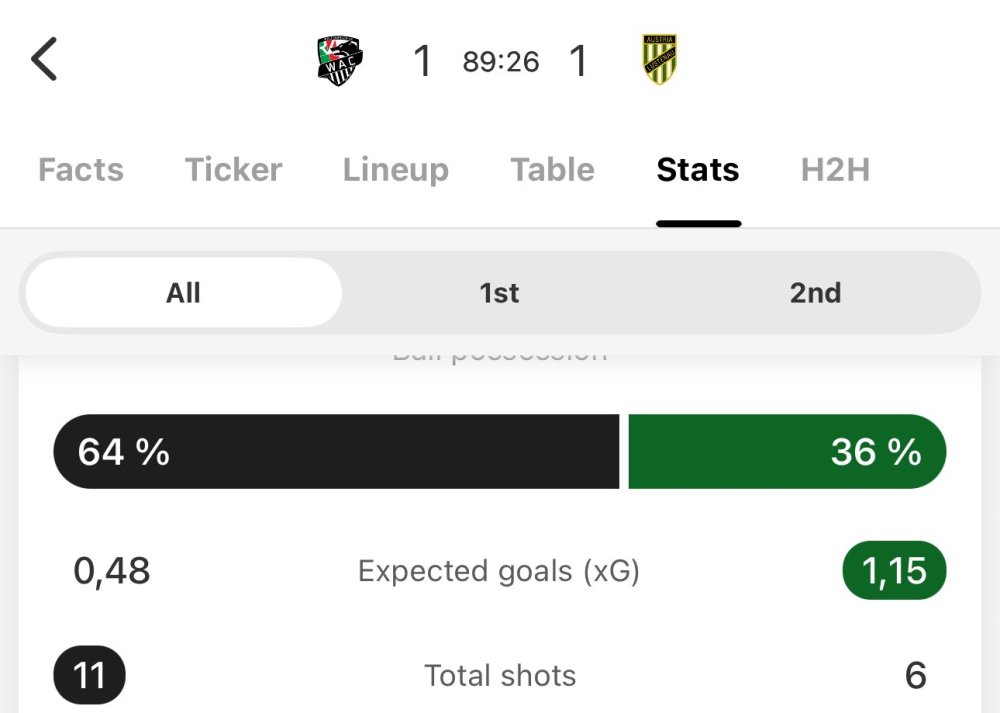Click the Expected goals (xG) label
Screen dimensions: 1000x713
499,571
